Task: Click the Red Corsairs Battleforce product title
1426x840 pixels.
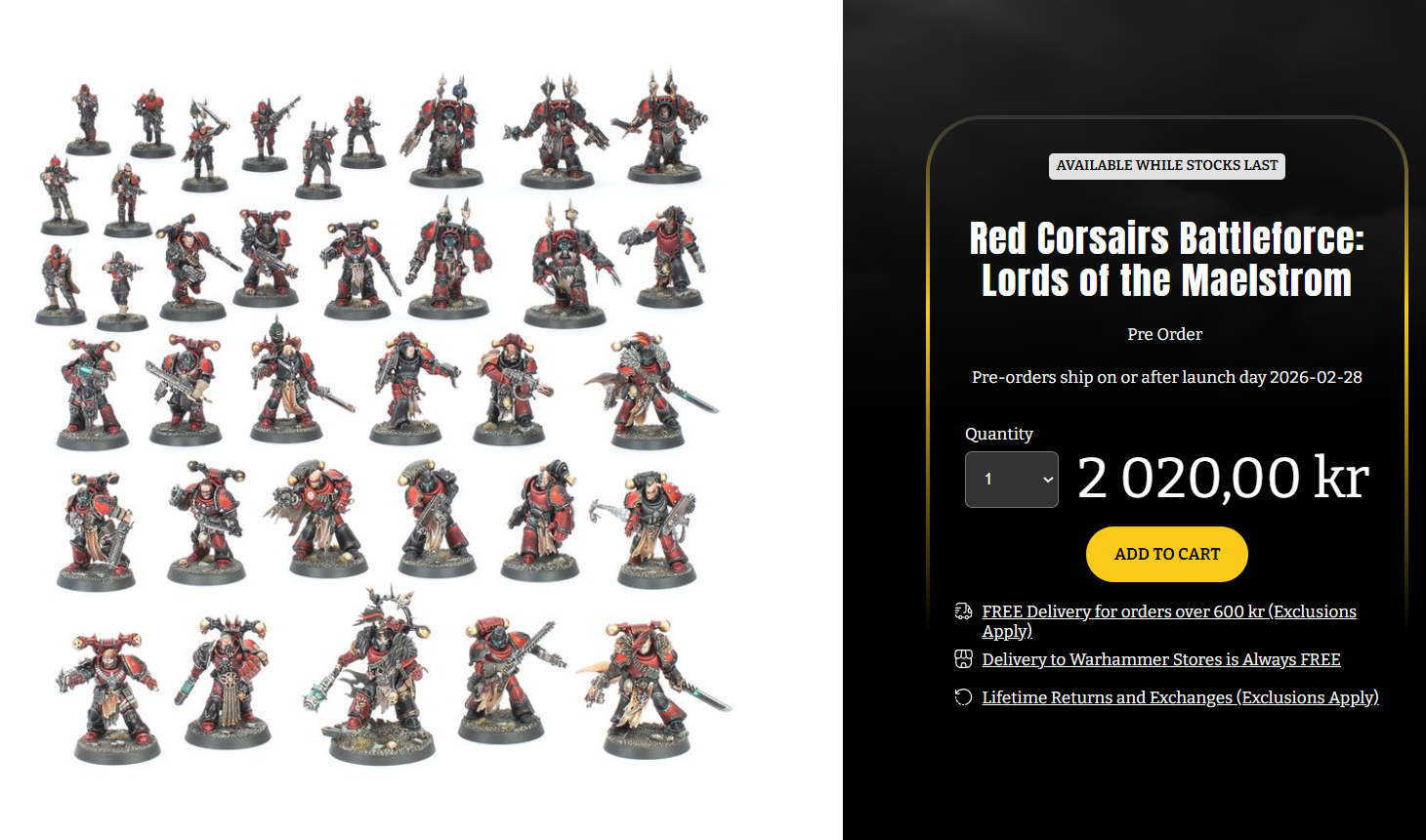Action: coord(1166,259)
